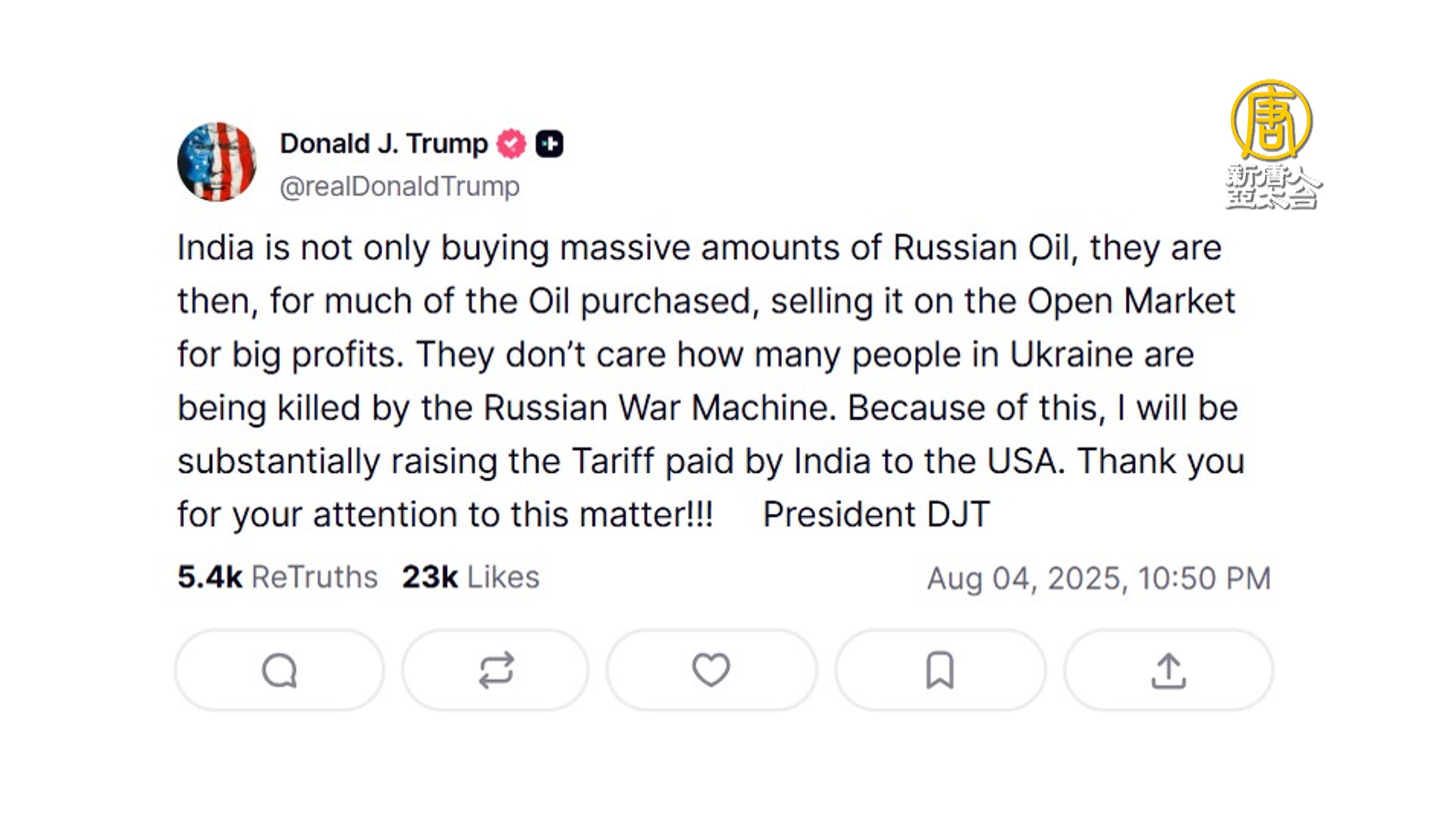Click the black plus badge beside the name
Image resolution: width=1456 pixels, height=819 pixels.
(x=550, y=143)
